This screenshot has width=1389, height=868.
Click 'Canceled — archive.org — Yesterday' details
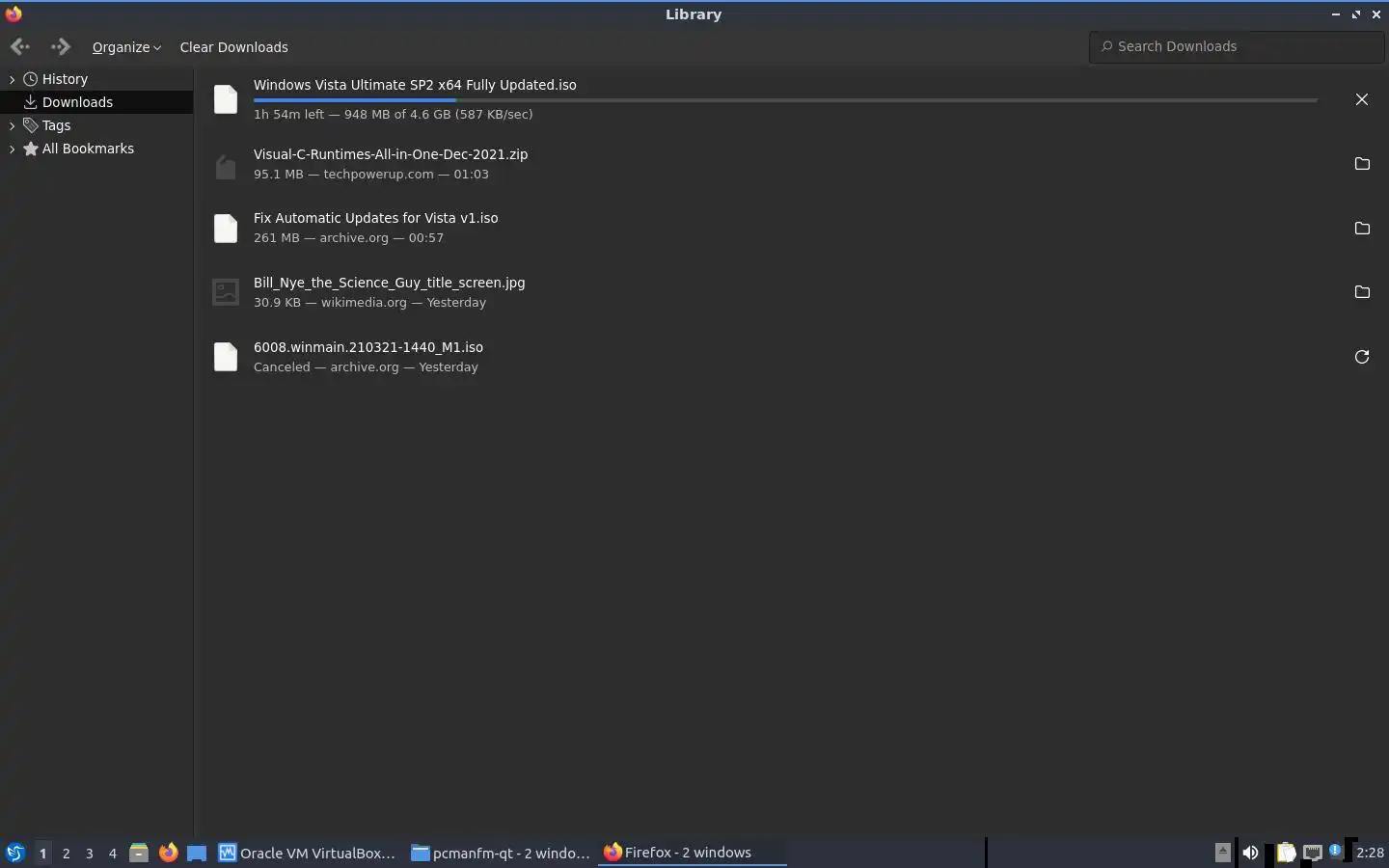tap(366, 367)
